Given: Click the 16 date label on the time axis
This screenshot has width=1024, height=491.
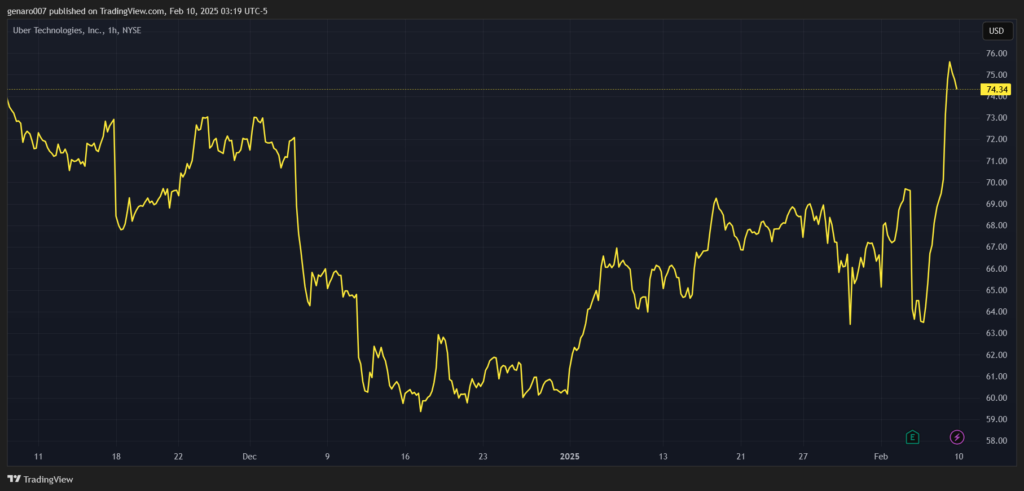Looking at the screenshot, I should pyautogui.click(x=405, y=456).
